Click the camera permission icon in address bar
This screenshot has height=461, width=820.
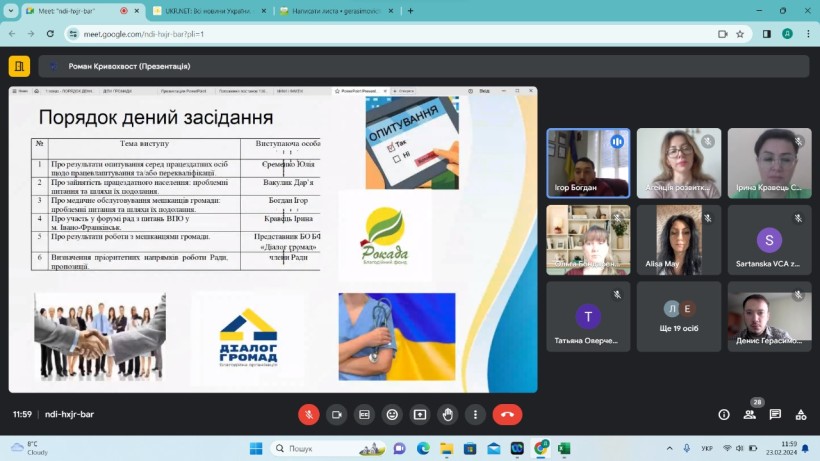(723, 34)
